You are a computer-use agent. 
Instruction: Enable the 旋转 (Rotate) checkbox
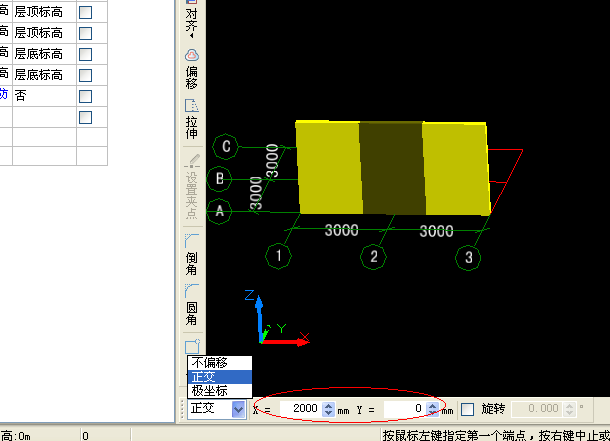pyautogui.click(x=467, y=409)
